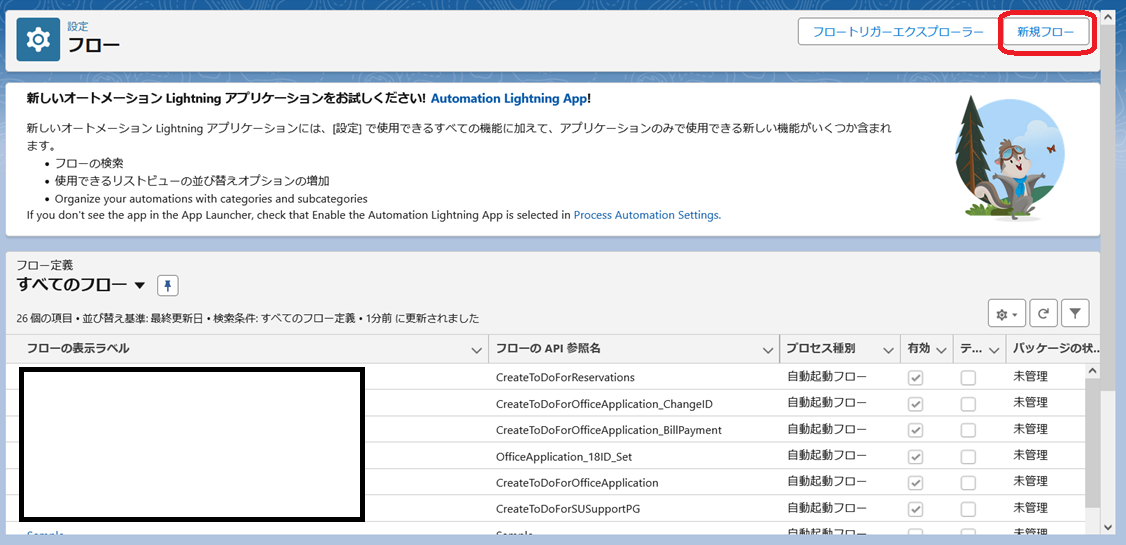Image resolution: width=1126 pixels, height=545 pixels.
Task: Open Automation Lightning App link
Action: [x=508, y=98]
